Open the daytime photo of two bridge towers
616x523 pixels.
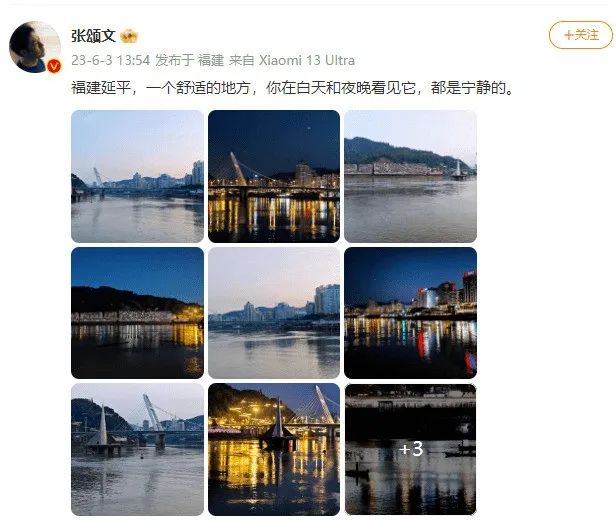138,450
